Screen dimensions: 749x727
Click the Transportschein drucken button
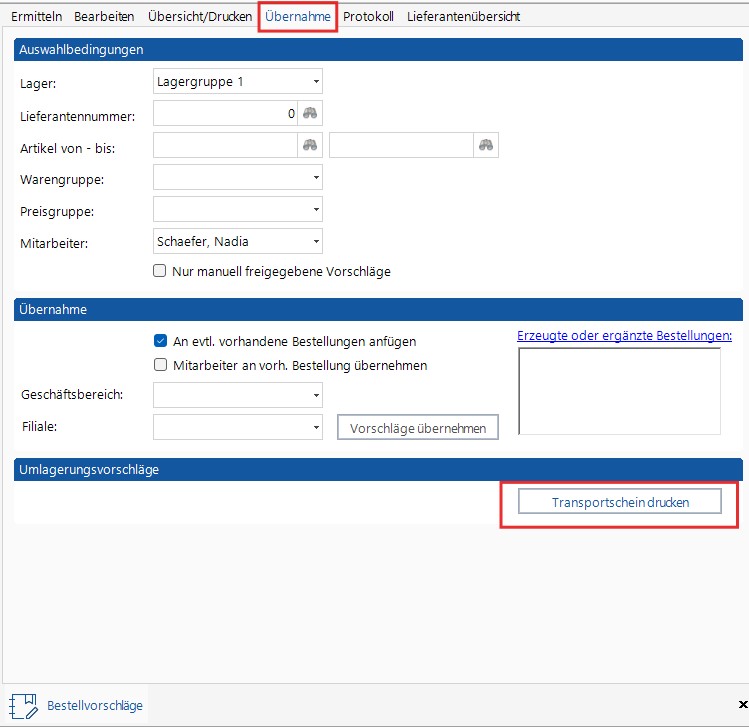tap(620, 502)
